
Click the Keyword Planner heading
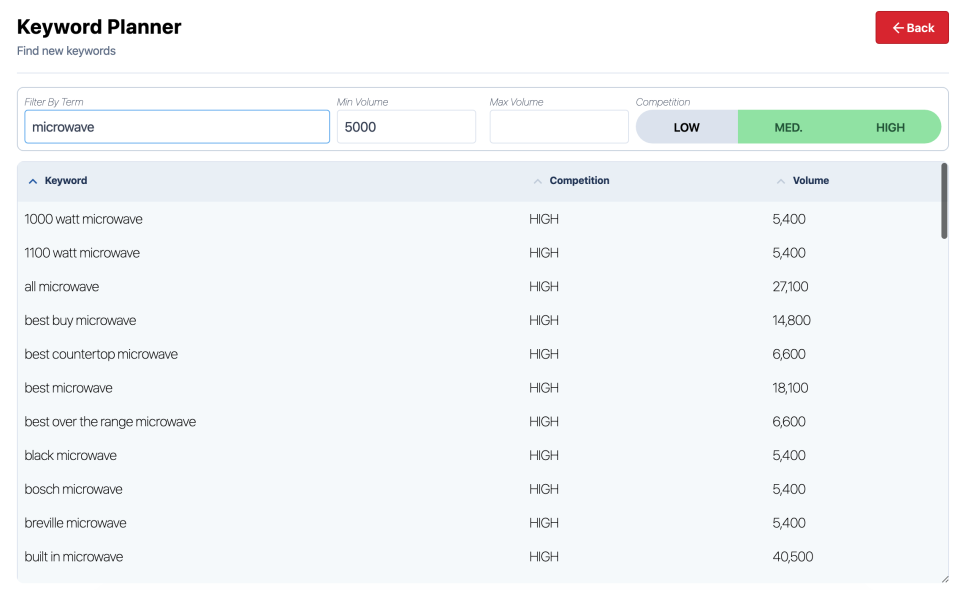99,27
